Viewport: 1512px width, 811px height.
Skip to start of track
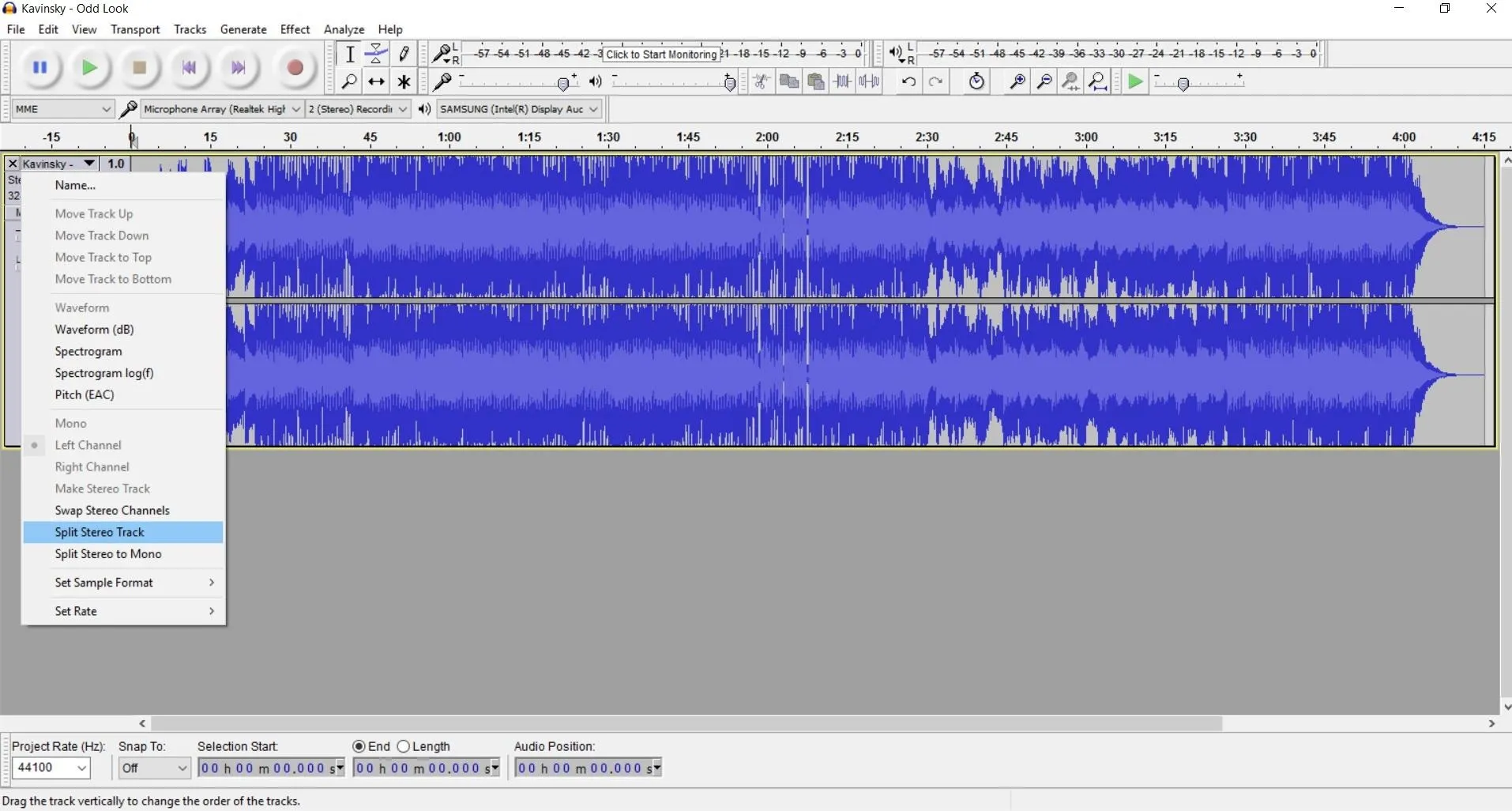190,68
